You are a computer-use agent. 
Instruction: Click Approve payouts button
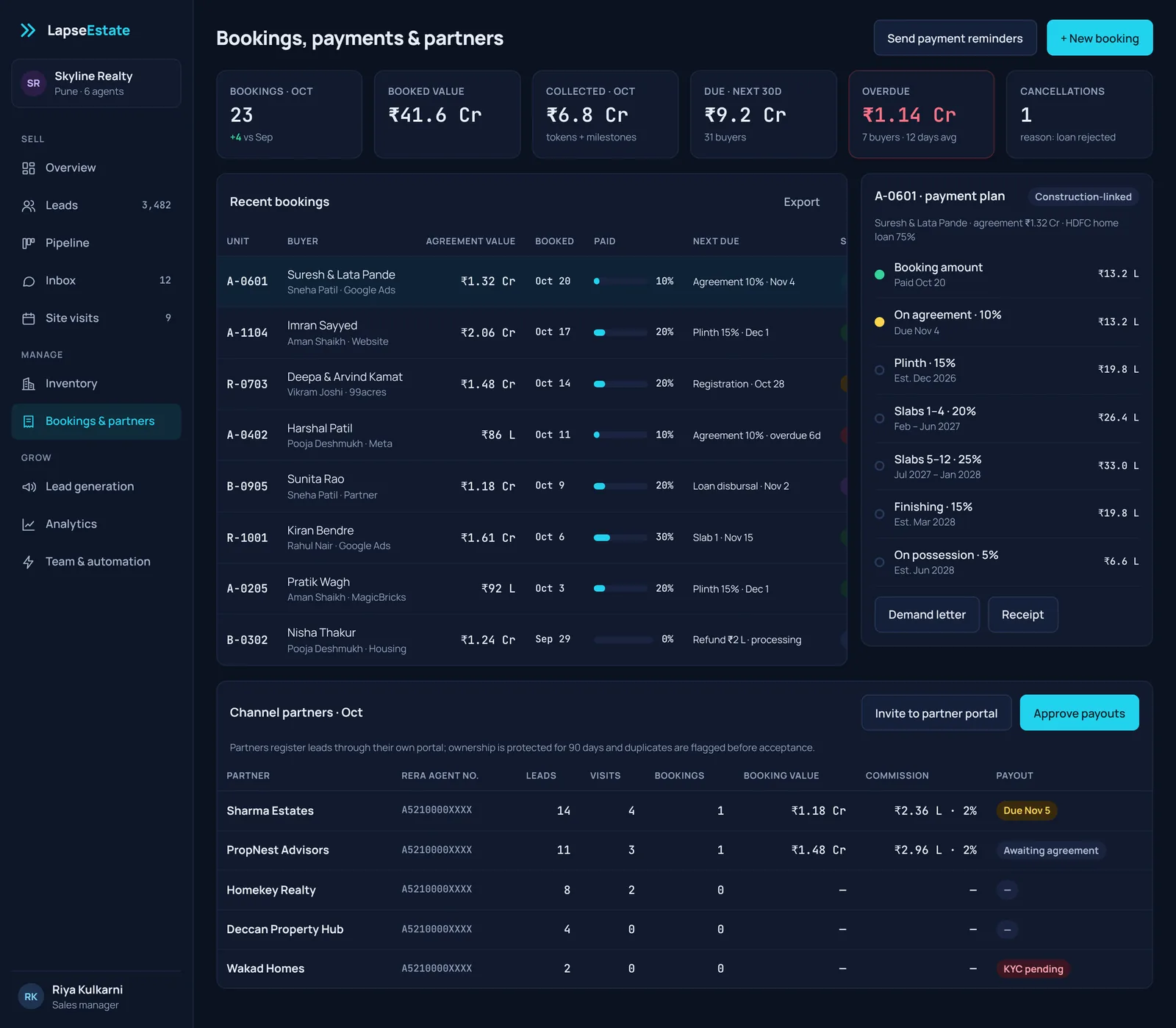[x=1079, y=713]
